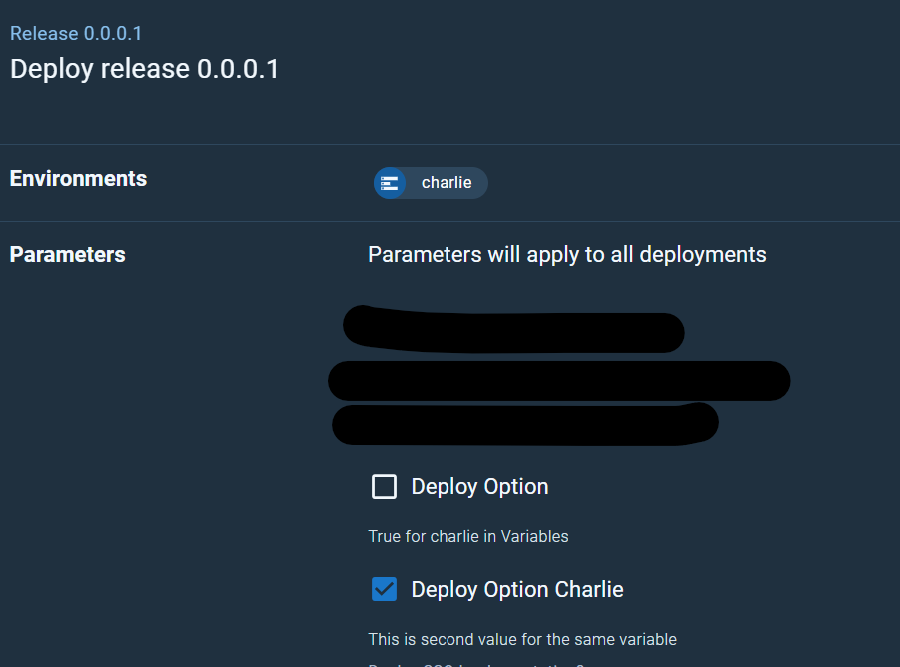Click the first redacted parameter field
The height and width of the screenshot is (667, 900).
click(x=515, y=331)
